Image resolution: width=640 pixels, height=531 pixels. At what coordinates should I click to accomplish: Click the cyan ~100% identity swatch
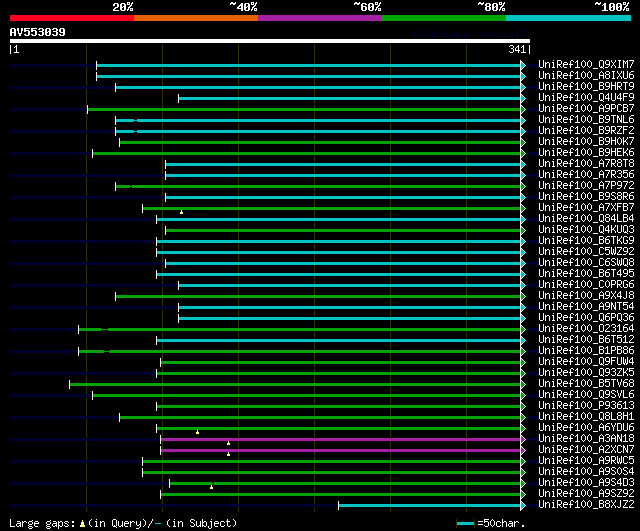(x=568, y=18)
